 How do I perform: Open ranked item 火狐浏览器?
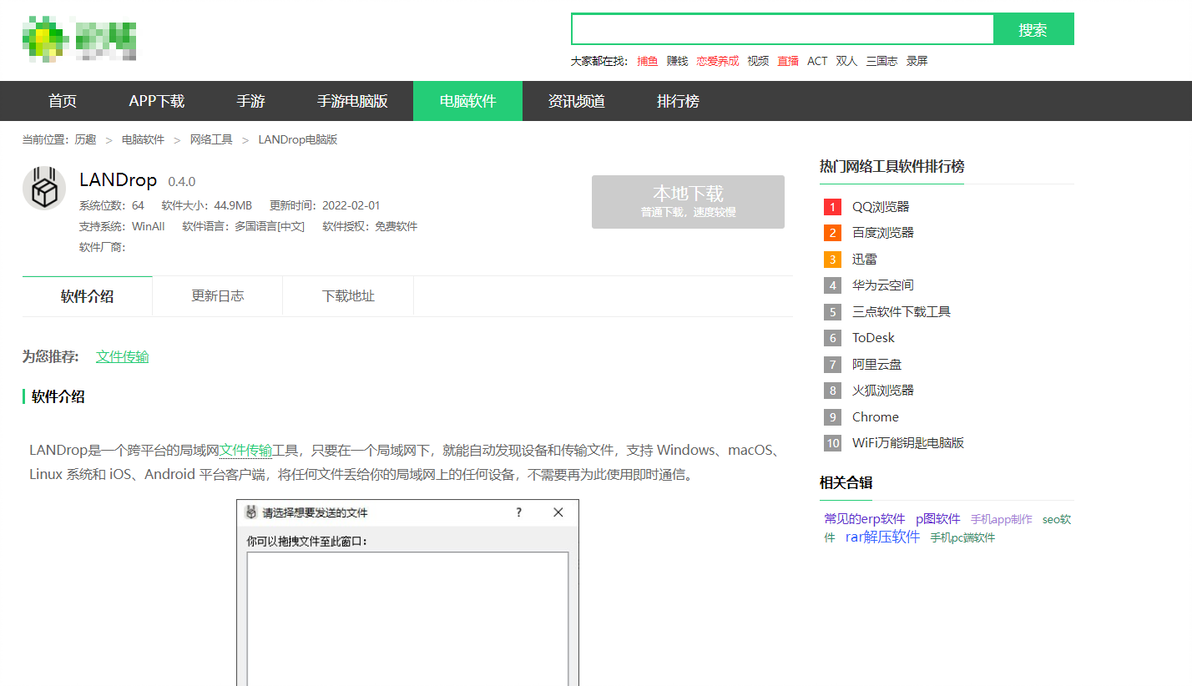[x=883, y=390]
